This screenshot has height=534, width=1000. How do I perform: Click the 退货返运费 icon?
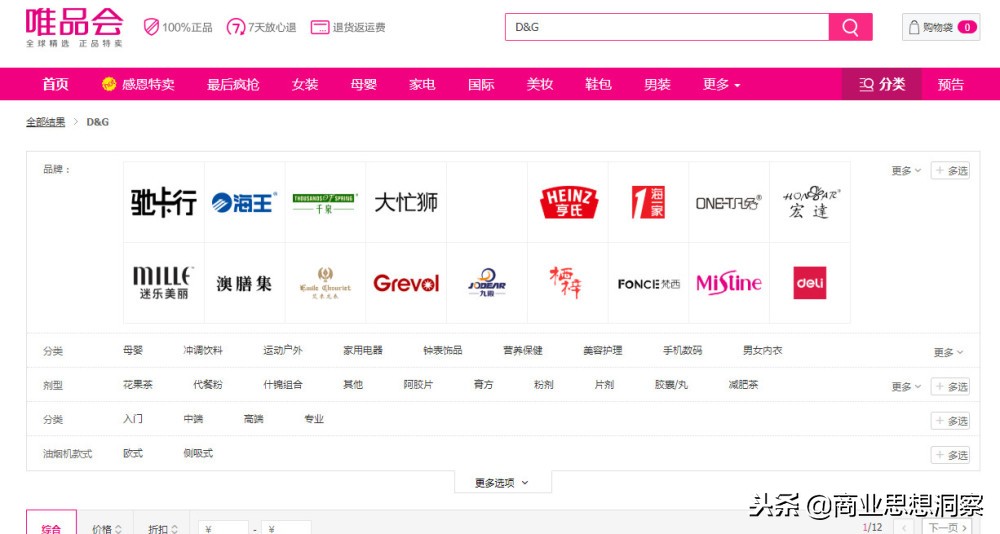320,27
